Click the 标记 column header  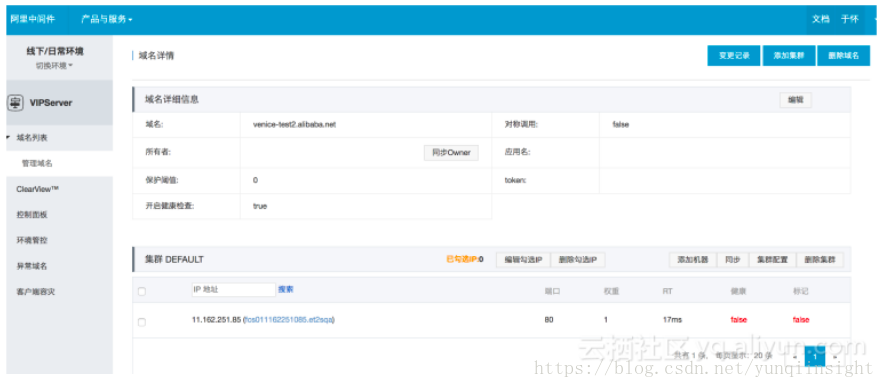click(x=800, y=291)
